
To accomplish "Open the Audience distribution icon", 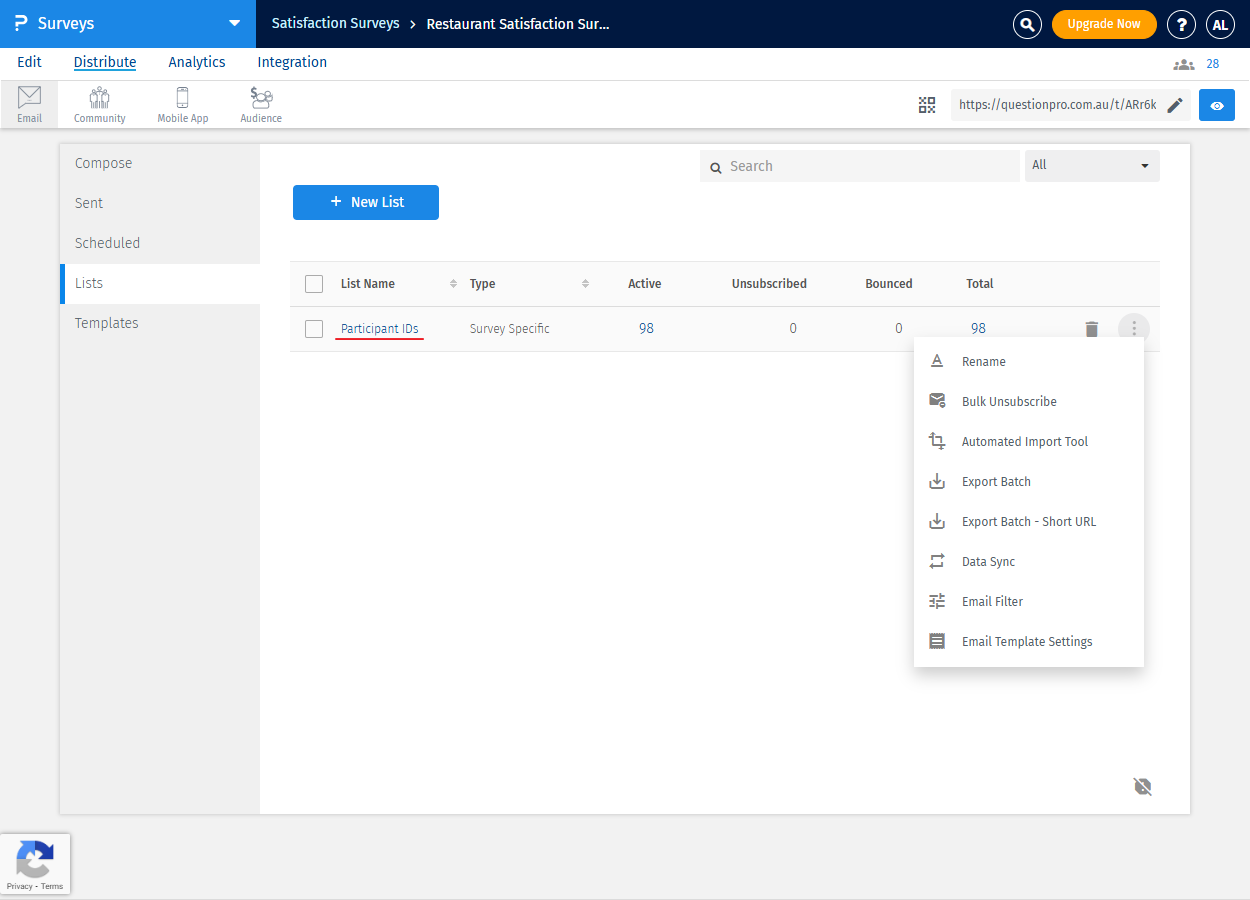I will (x=261, y=104).
